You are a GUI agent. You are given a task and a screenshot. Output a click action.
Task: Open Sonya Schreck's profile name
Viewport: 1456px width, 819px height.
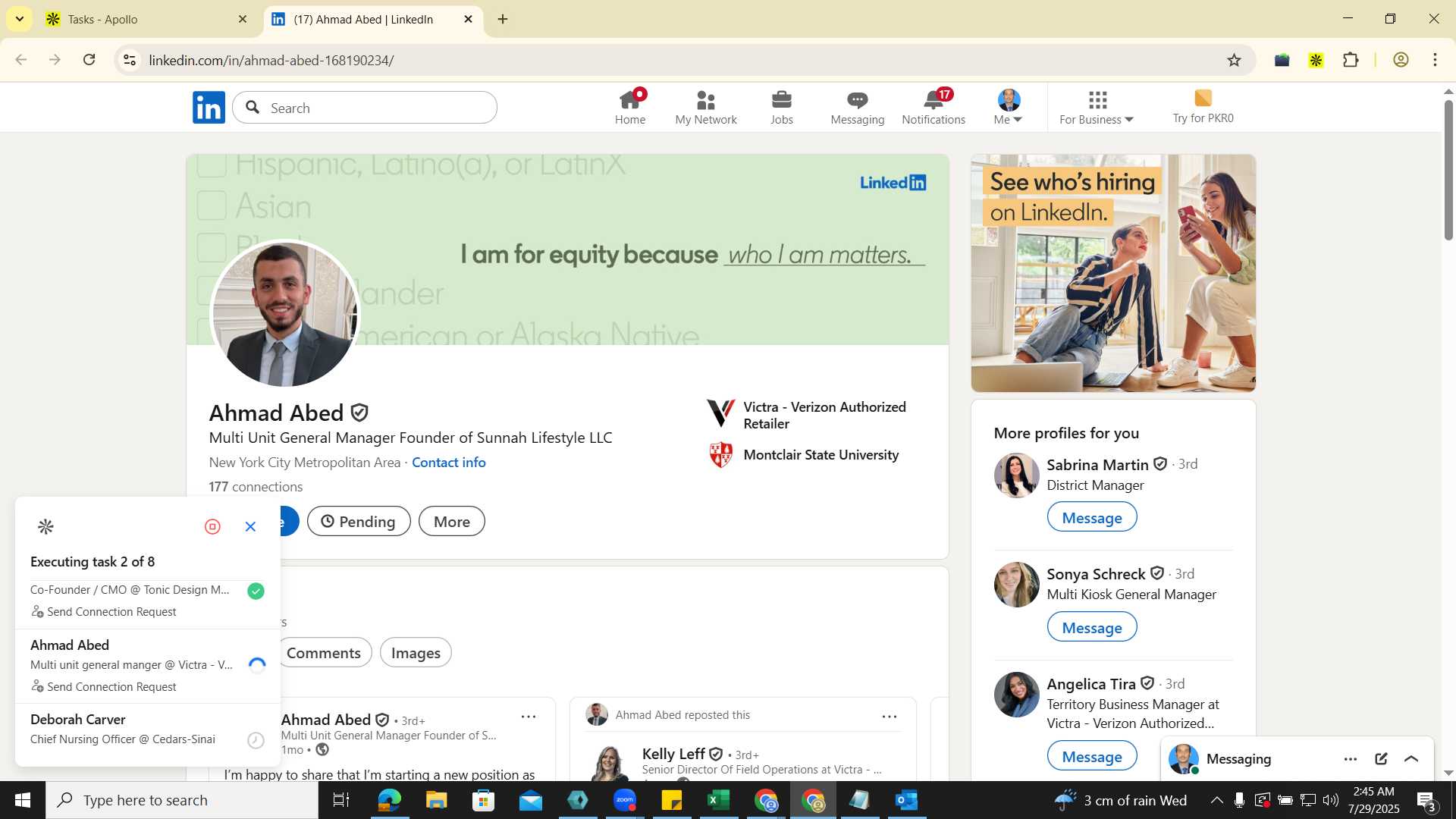(1096, 573)
